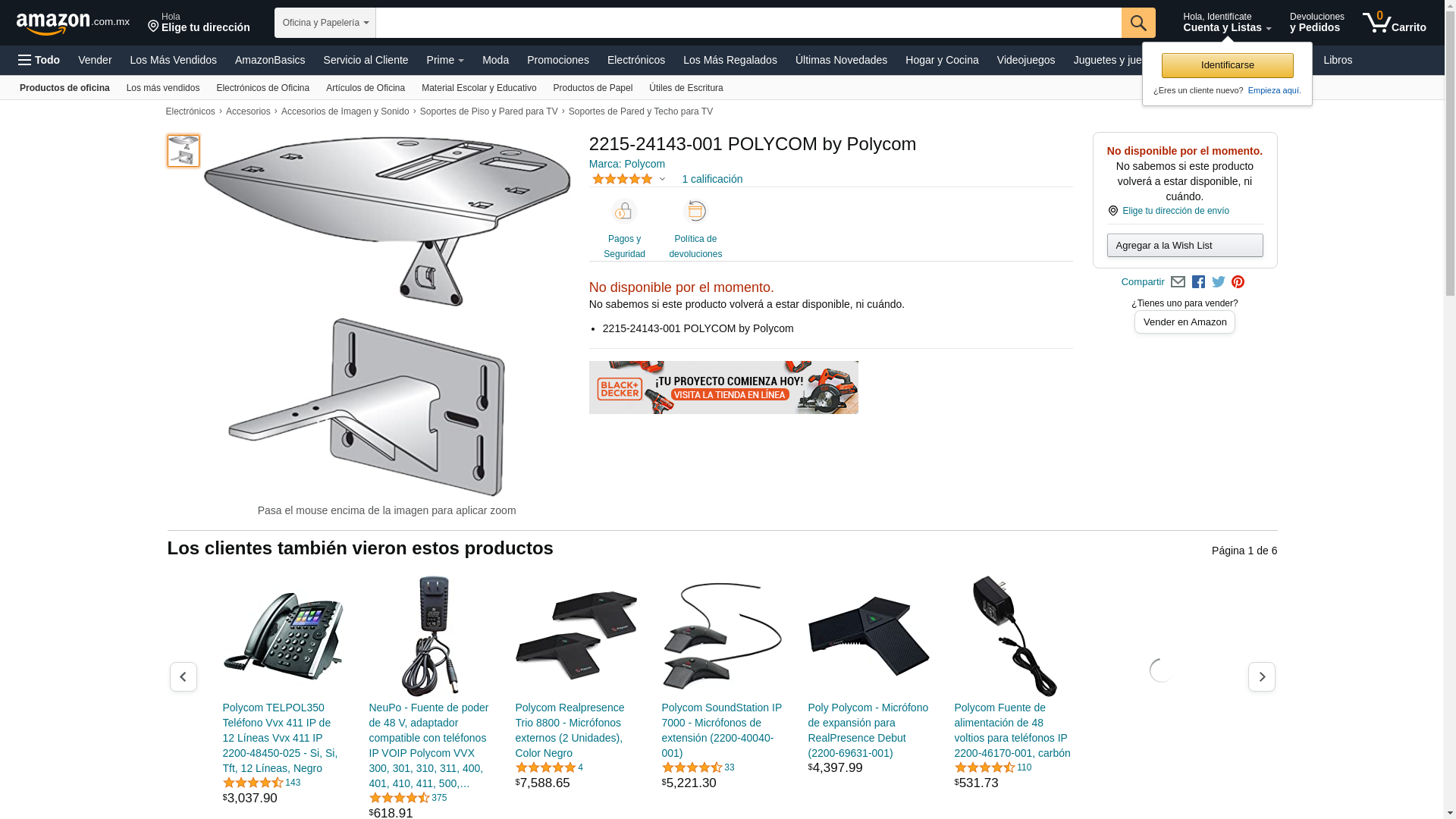This screenshot has height=819, width=1456.
Task: Click the Identificarse sign-in button
Action: click(x=1227, y=65)
